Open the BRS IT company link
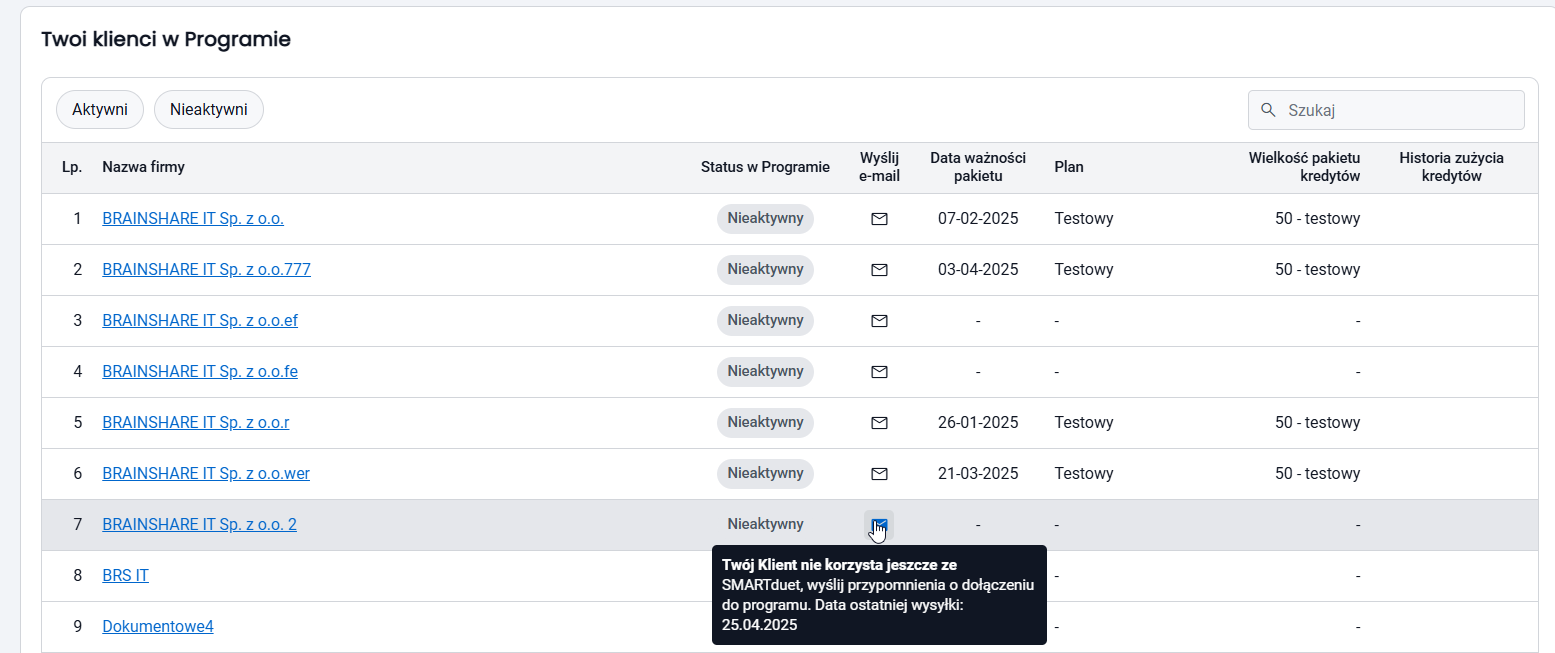The image size is (1555, 653). pyautogui.click(x=126, y=575)
